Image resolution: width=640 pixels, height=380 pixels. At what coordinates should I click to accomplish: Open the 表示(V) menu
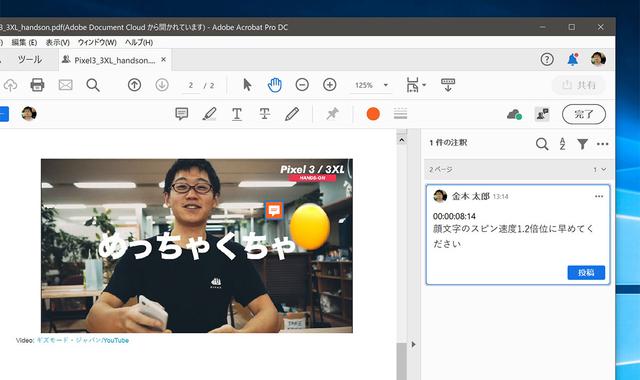[x=58, y=42]
